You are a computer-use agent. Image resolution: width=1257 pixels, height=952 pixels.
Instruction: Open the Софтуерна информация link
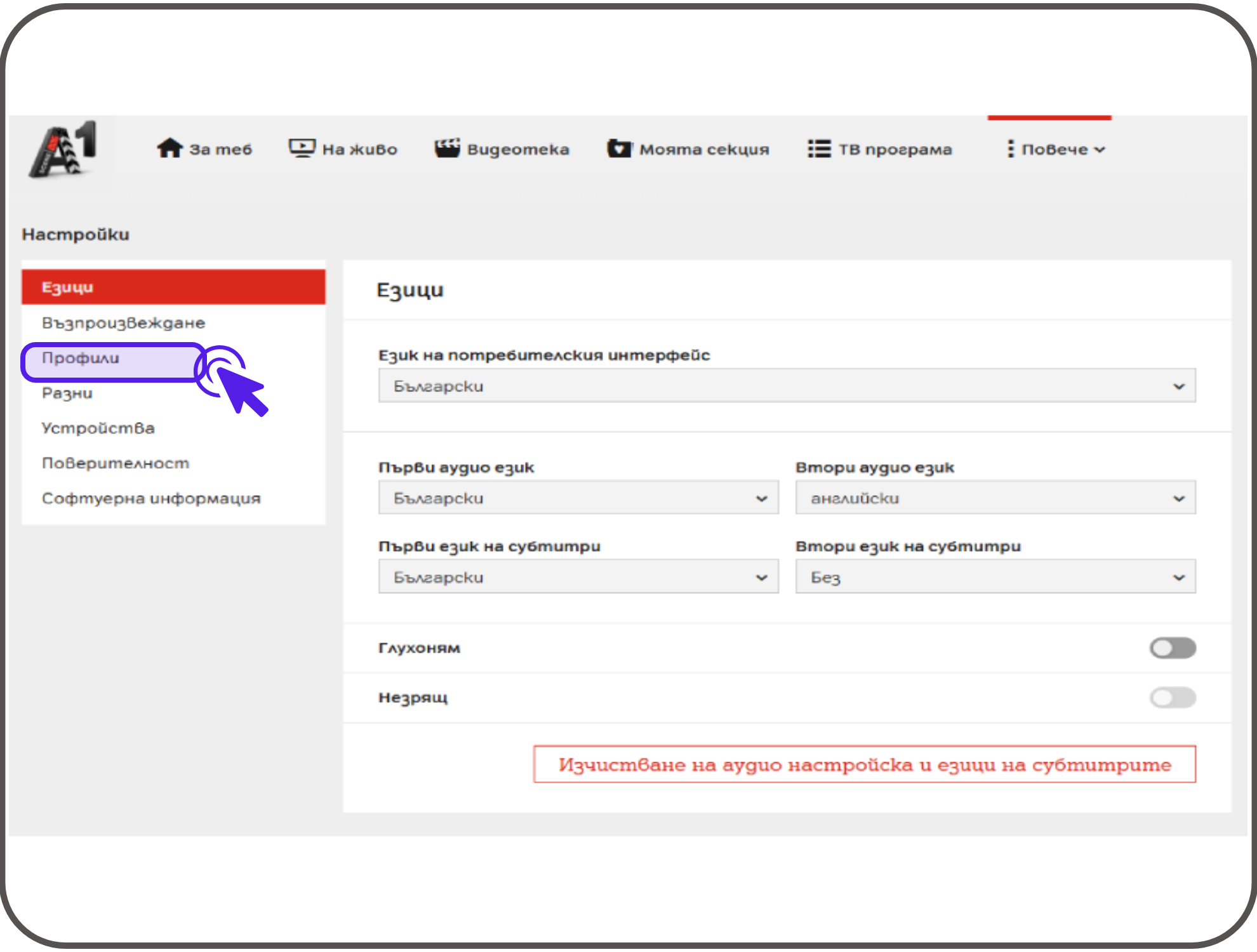click(x=151, y=499)
